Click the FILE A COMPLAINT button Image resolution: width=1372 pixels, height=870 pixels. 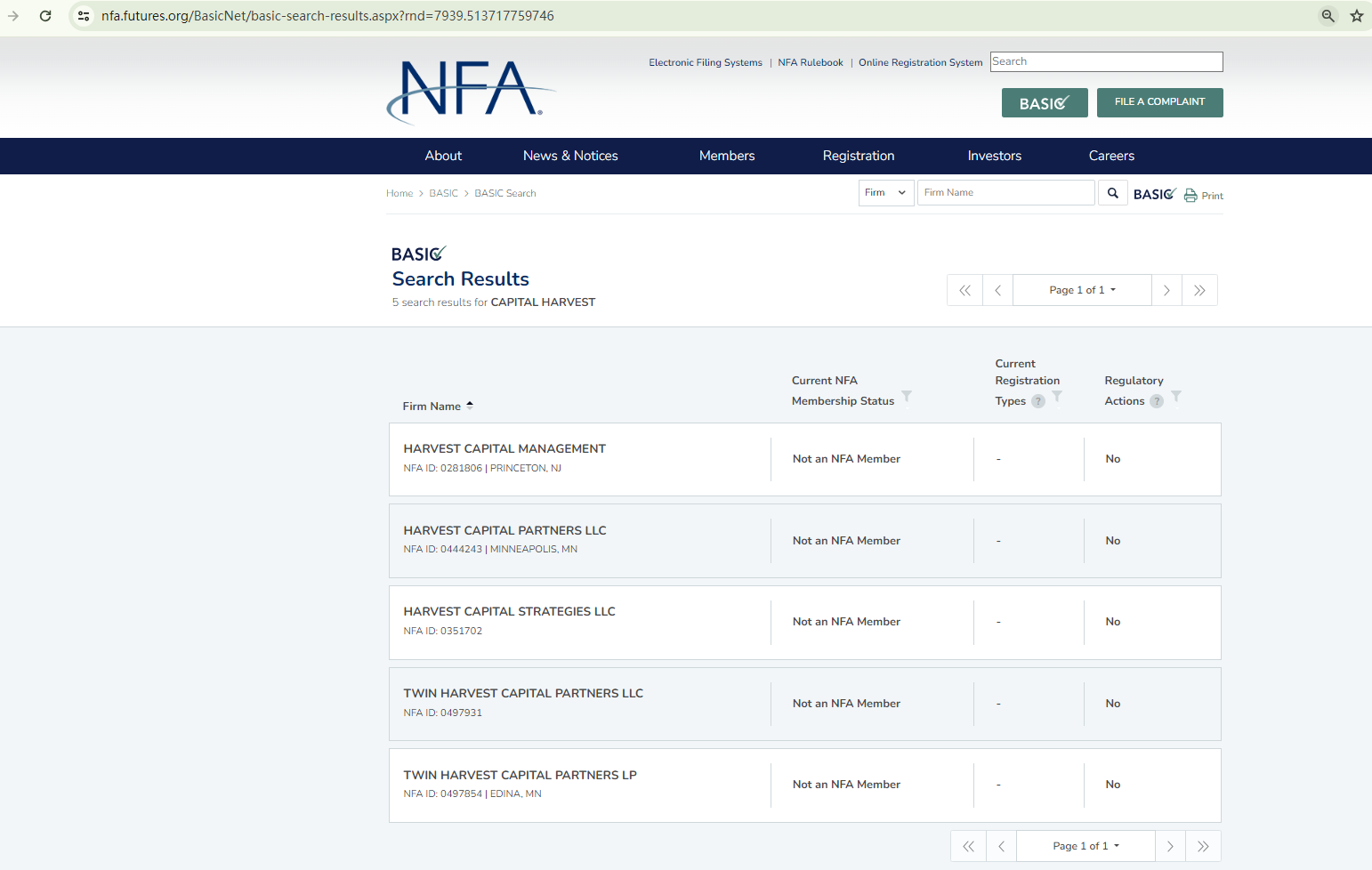[x=1159, y=102]
